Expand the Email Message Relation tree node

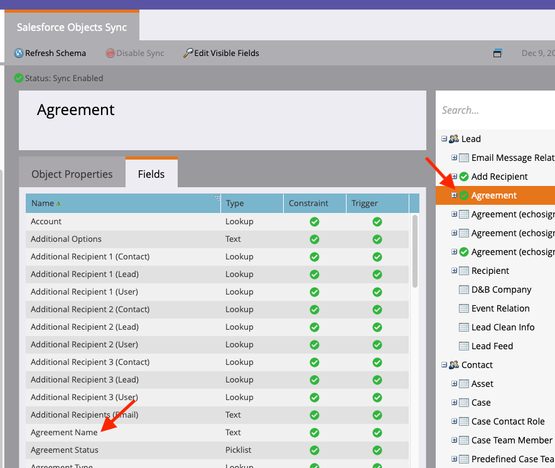pyautogui.click(x=454, y=158)
